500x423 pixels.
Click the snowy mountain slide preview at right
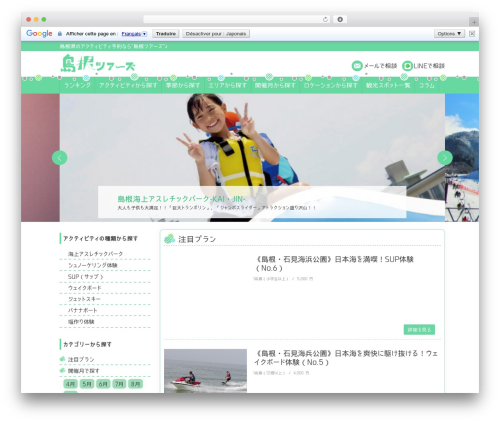(462, 158)
